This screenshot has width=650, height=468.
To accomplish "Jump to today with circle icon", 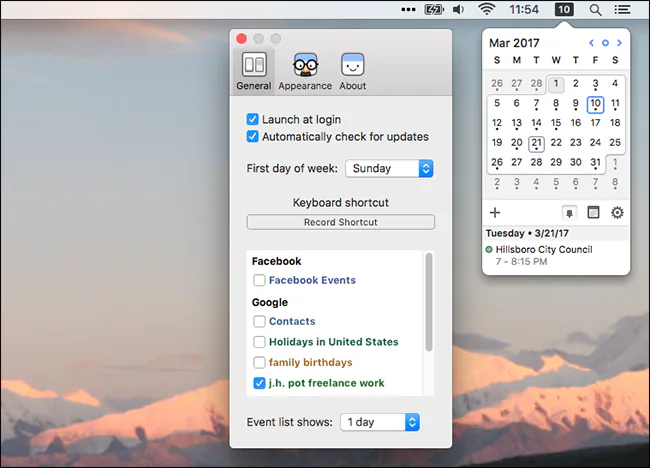I will 605,43.
